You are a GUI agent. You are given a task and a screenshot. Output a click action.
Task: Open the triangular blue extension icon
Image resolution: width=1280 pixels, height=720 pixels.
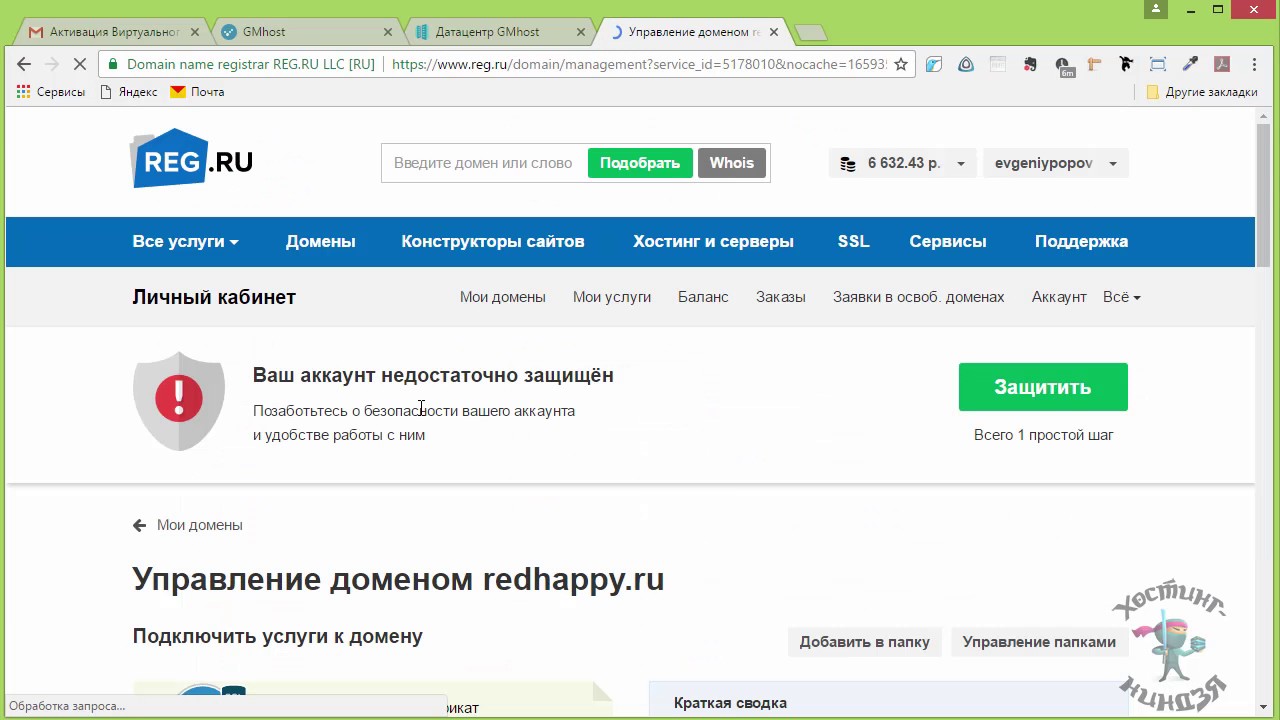click(966, 64)
